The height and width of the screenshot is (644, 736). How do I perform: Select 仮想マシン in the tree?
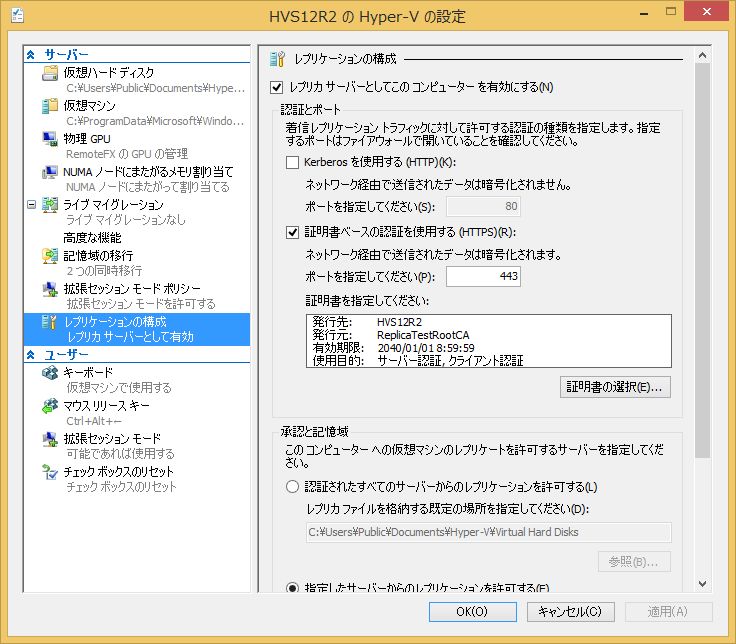coord(89,106)
